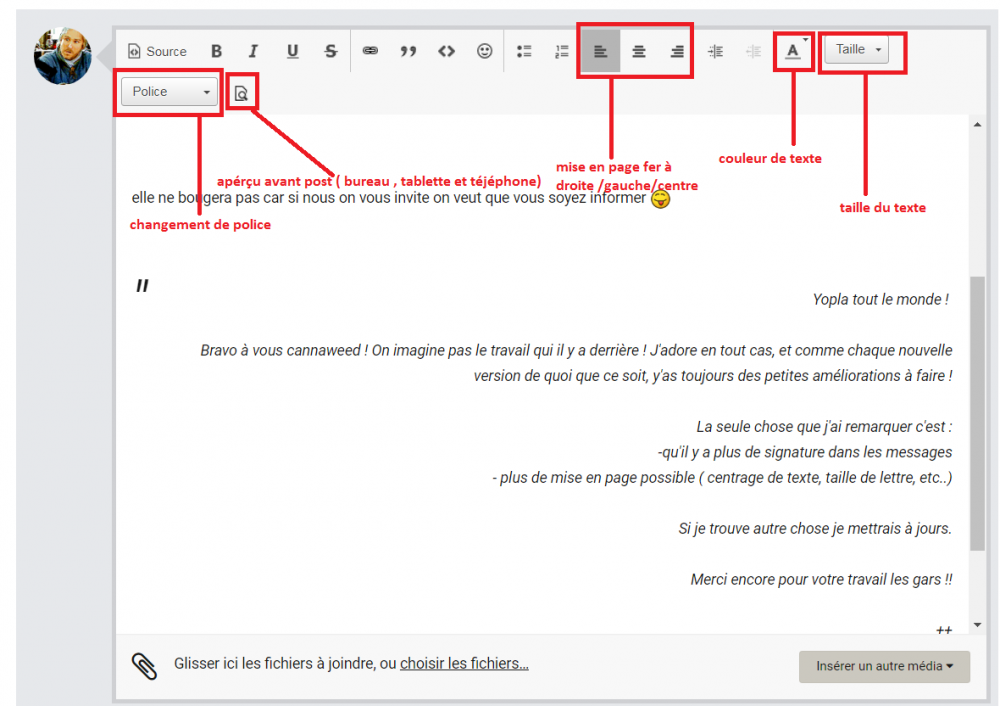The image size is (1000, 706).
Task: Click the line 'La seule chose que j'ai remarquer'
Action: [x=824, y=426]
